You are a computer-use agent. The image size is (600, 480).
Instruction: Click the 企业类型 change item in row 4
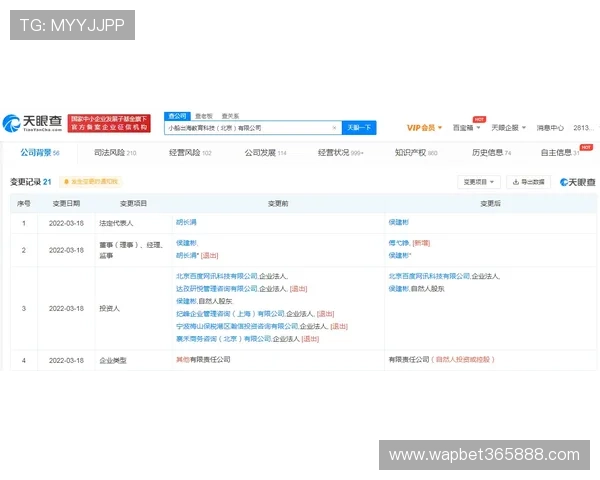click(113, 361)
